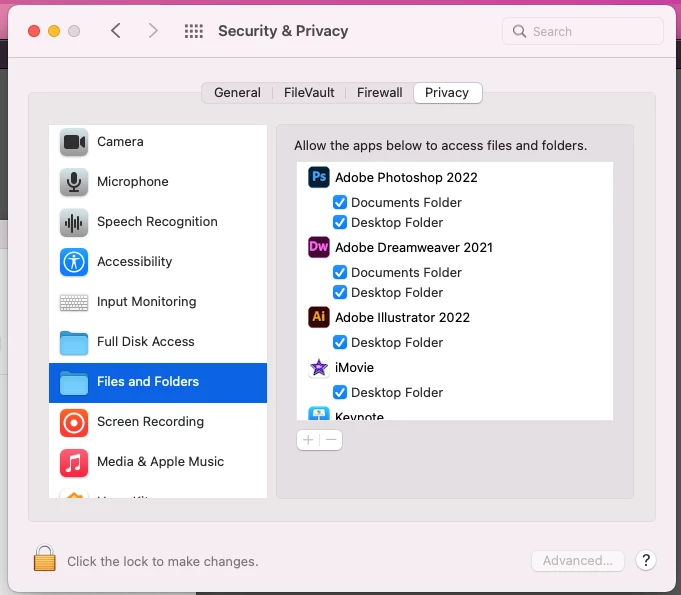Toggle iMovie Desktop Folder checkbox

[x=340, y=392]
